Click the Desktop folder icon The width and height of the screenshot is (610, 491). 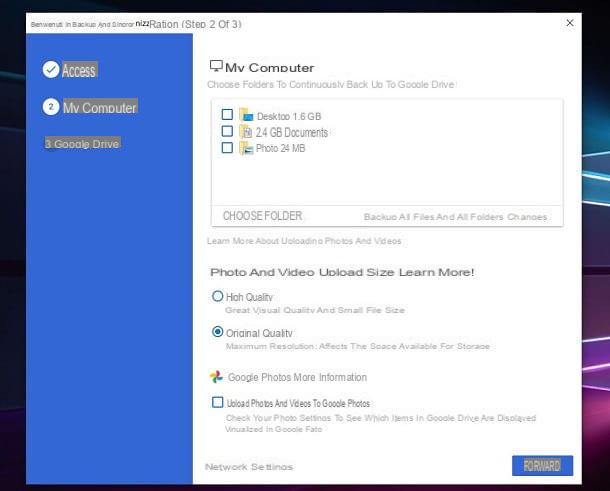click(x=246, y=115)
